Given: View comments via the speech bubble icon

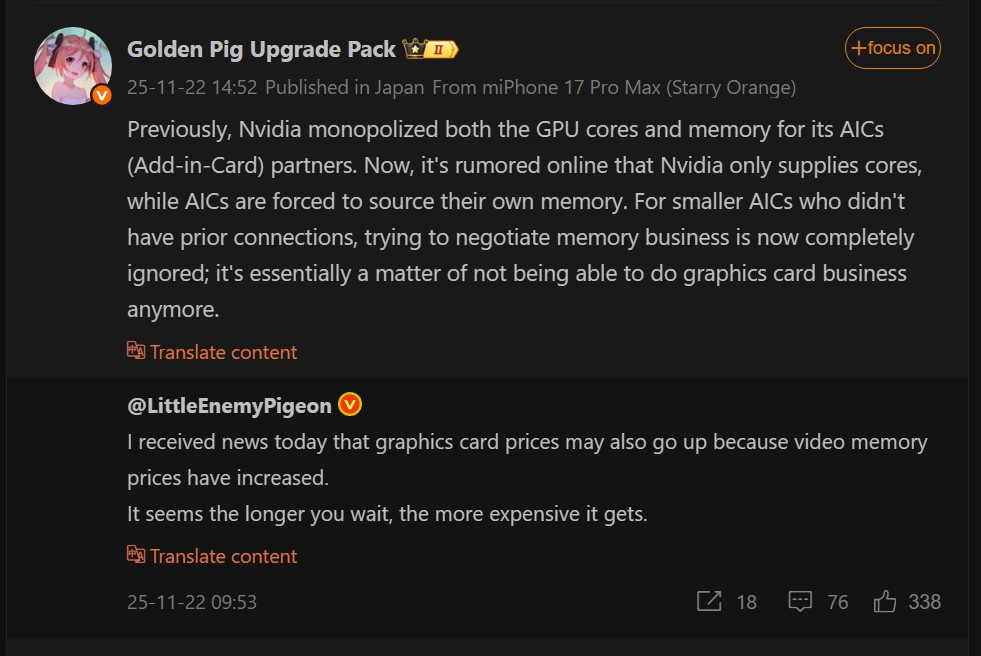Looking at the screenshot, I should (x=801, y=602).
